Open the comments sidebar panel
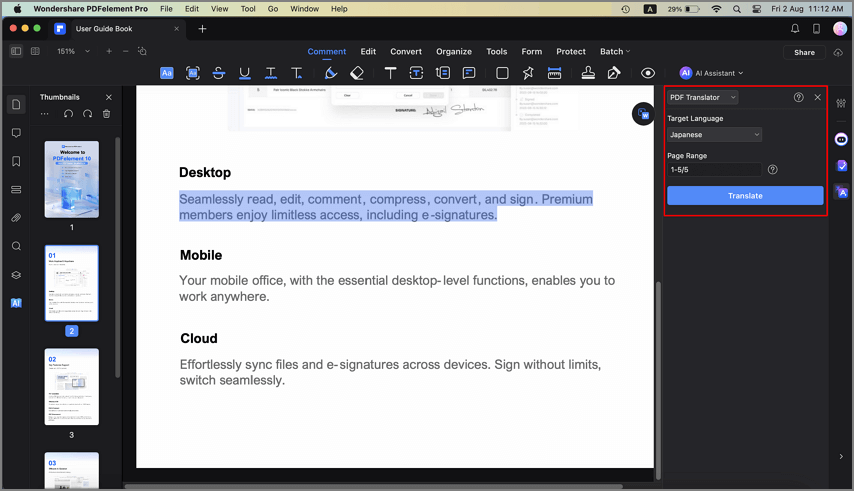The image size is (854, 491). pyautogui.click(x=16, y=133)
